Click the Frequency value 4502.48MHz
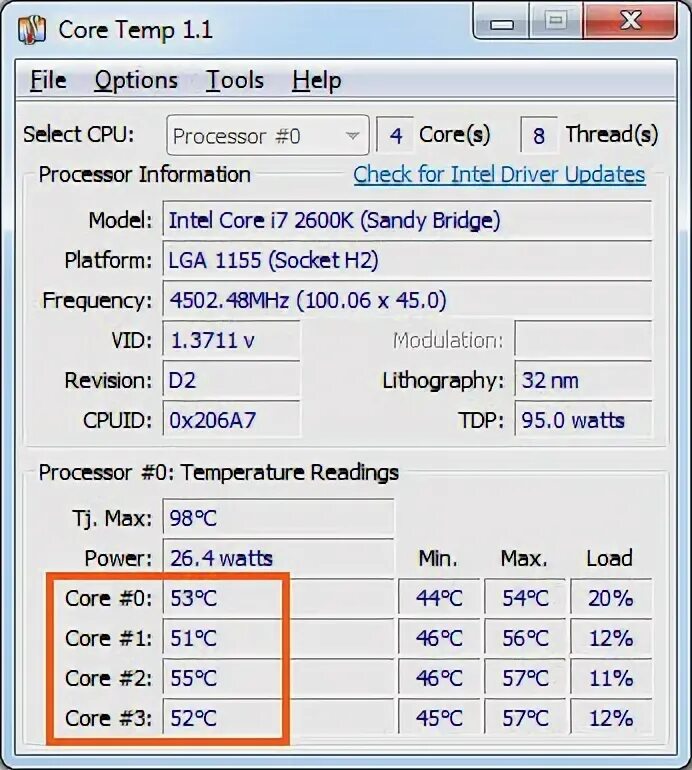 point(407,300)
